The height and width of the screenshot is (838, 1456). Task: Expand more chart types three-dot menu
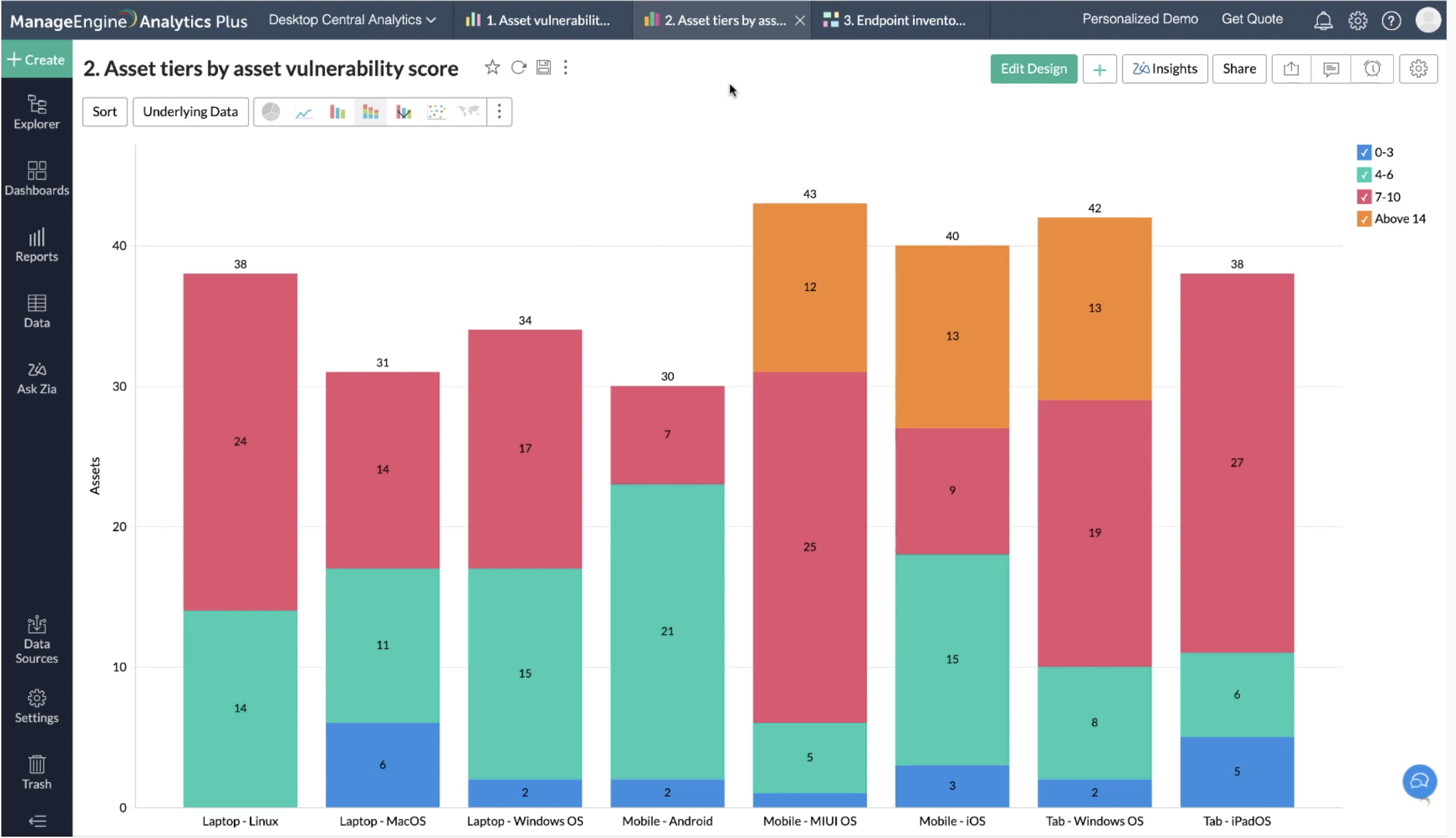(499, 112)
